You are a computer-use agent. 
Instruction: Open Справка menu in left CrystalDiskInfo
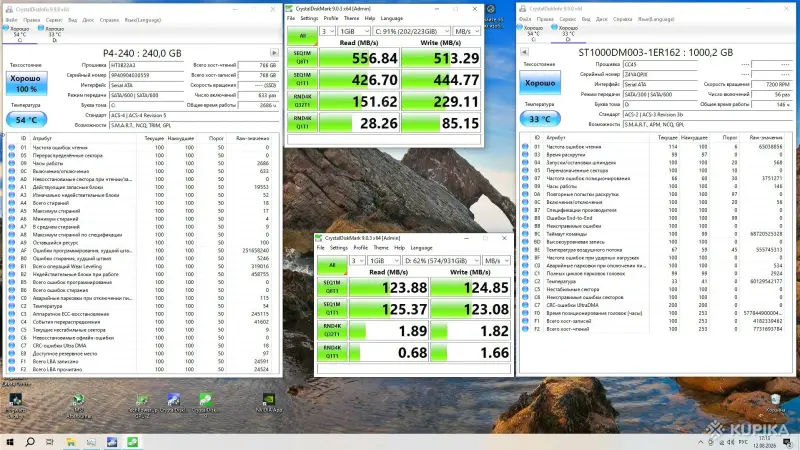[109, 20]
